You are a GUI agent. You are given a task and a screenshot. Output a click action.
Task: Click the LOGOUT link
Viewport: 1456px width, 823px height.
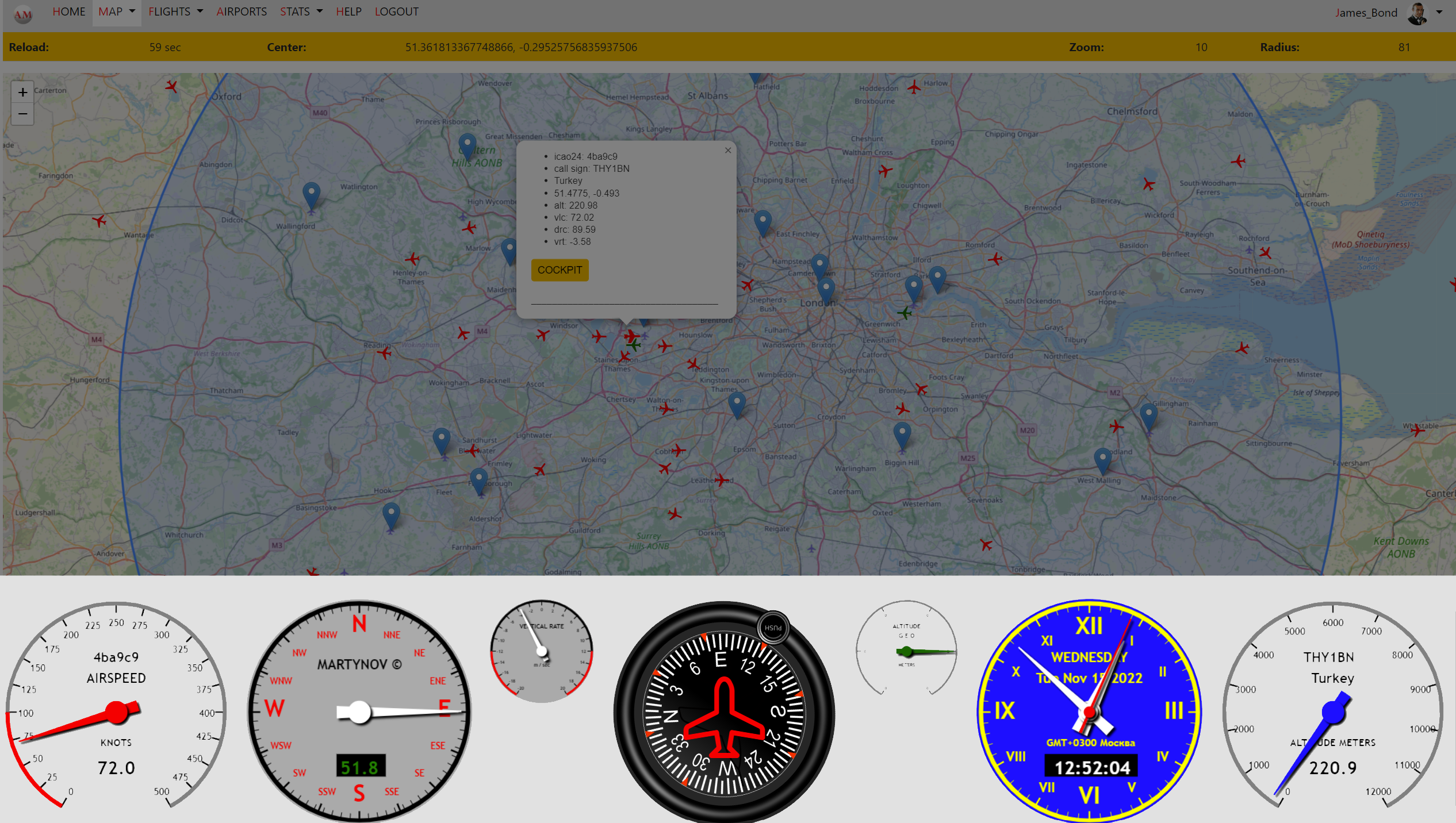coord(396,11)
